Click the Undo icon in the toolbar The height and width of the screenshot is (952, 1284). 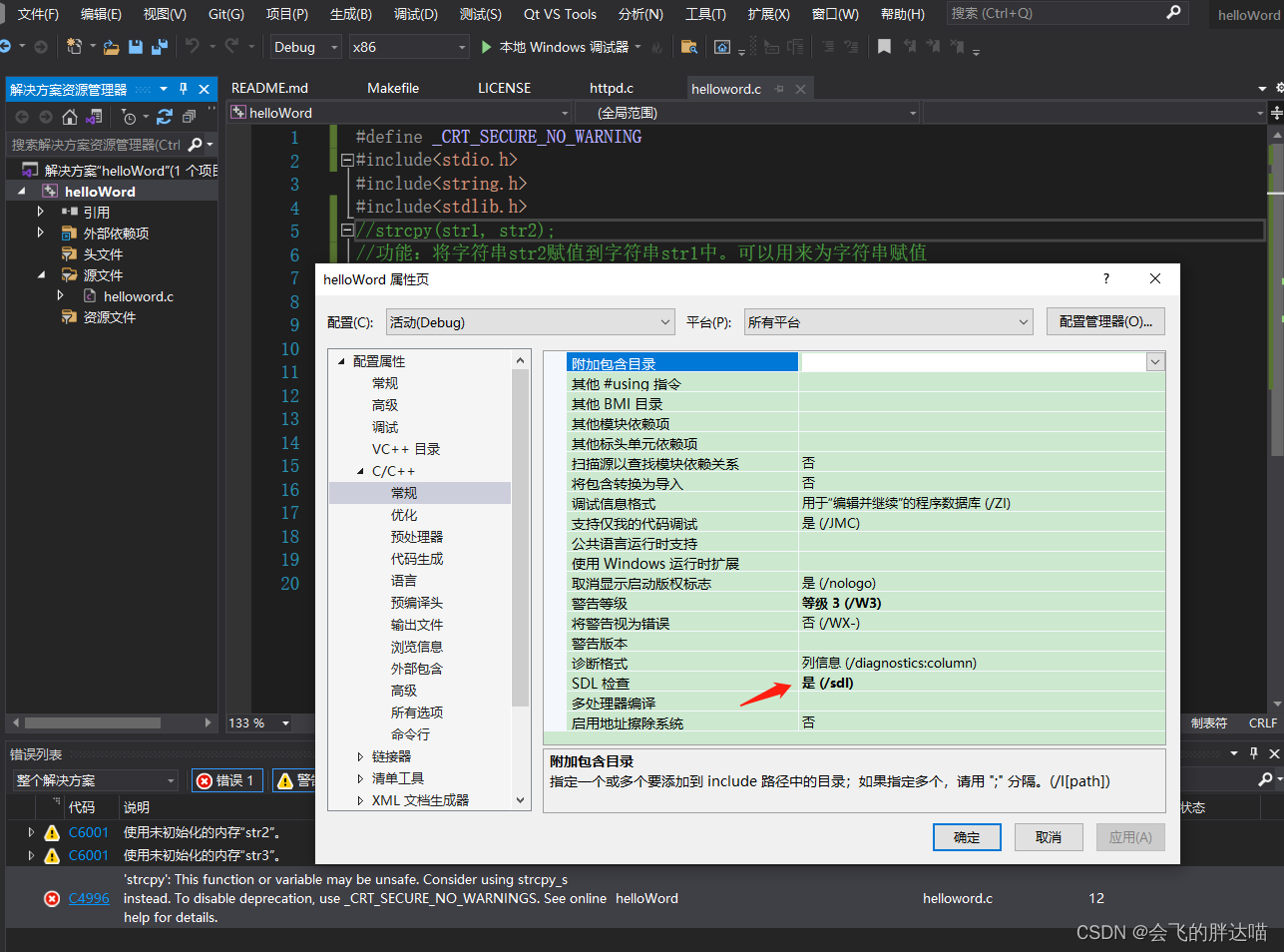194,46
